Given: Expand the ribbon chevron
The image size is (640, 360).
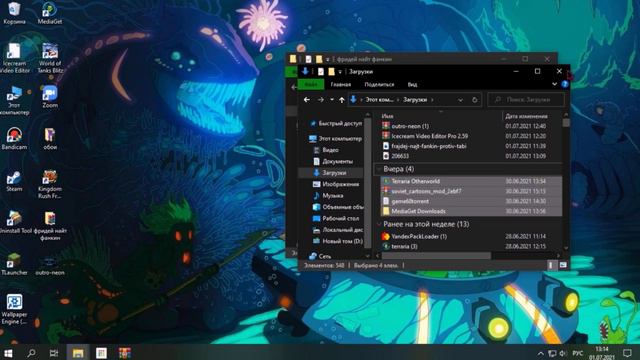Looking at the screenshot, I should click(x=554, y=84).
